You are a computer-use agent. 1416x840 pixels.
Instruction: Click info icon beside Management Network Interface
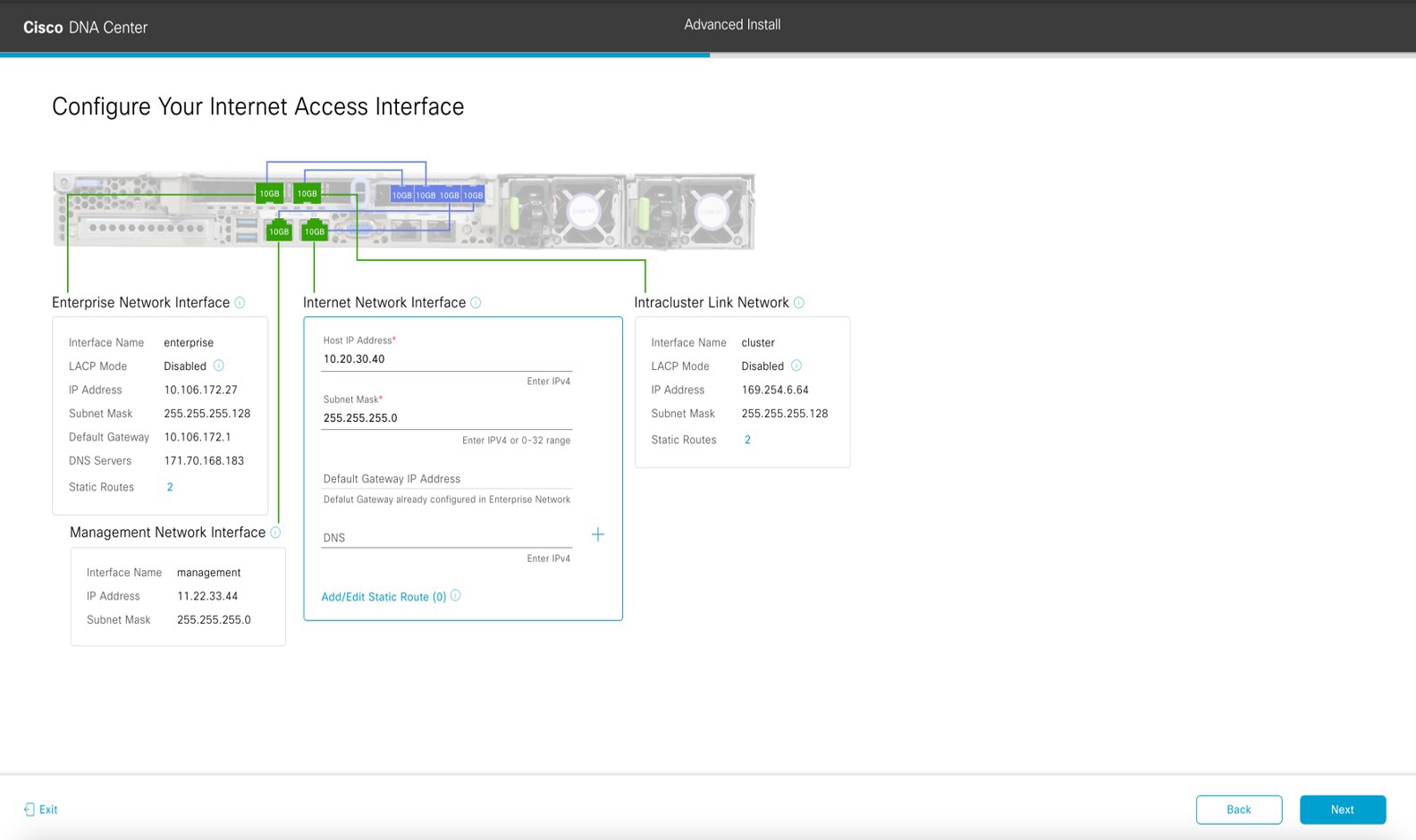pyautogui.click(x=275, y=533)
